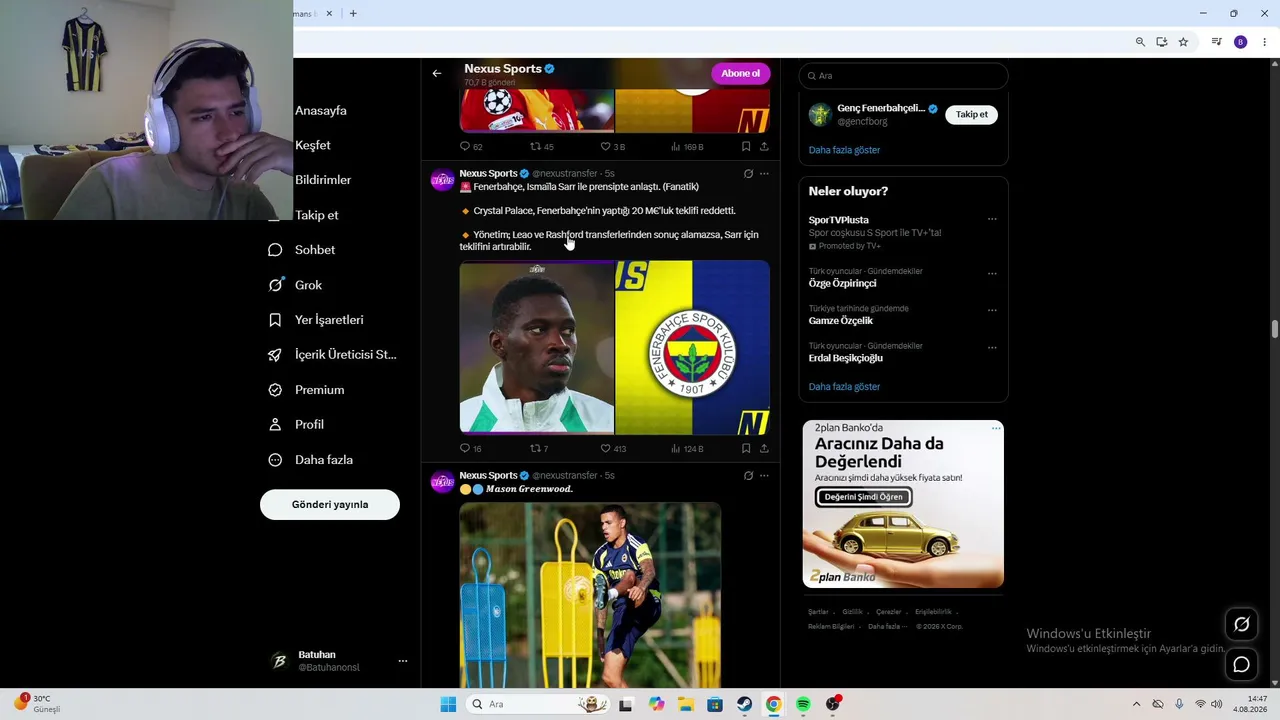Image resolution: width=1280 pixels, height=720 pixels.
Task: Follow Genç Fenerbahçeliler with Takip et
Action: coord(971,114)
